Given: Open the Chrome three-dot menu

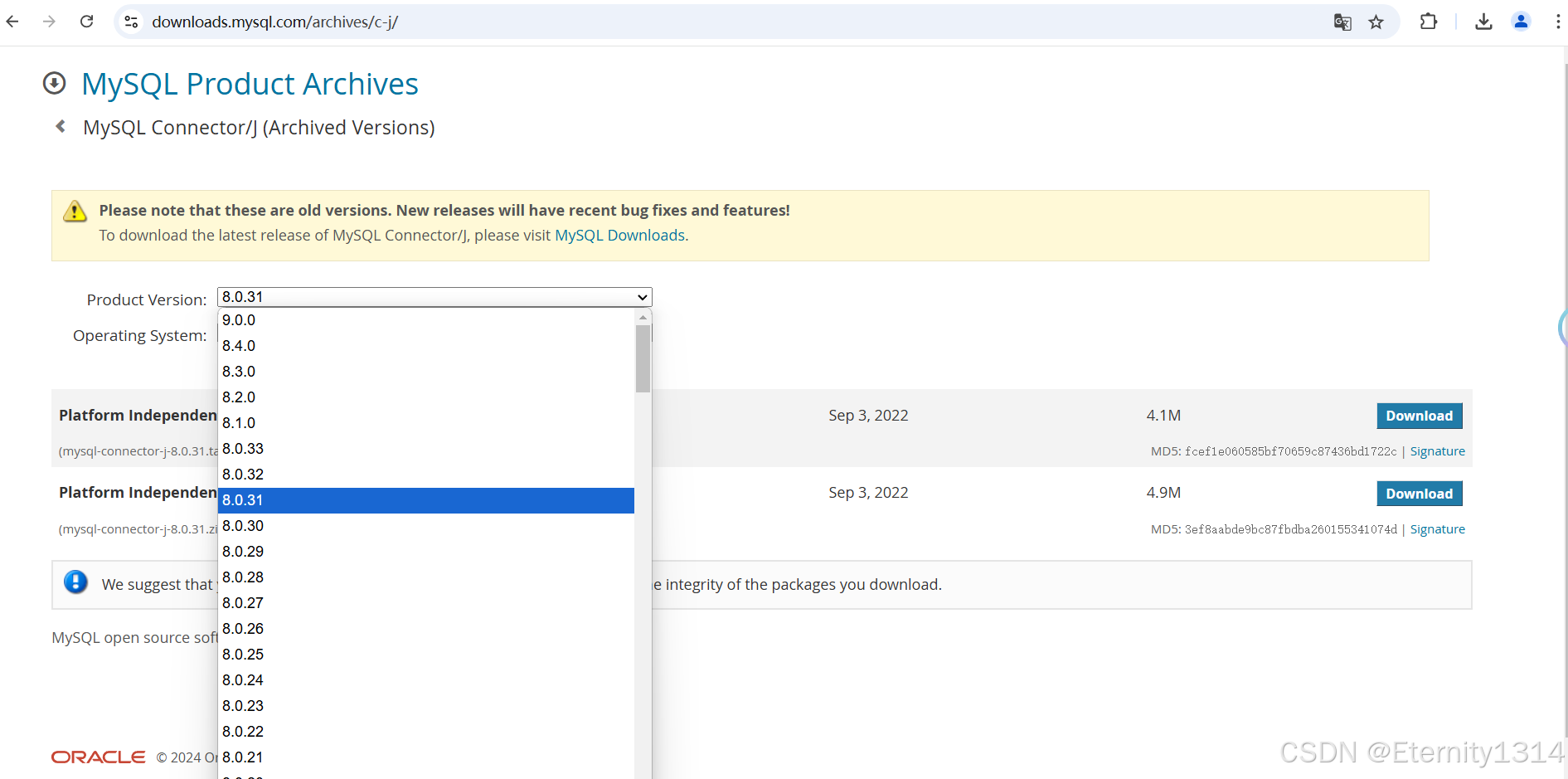Looking at the screenshot, I should pyautogui.click(x=1558, y=22).
